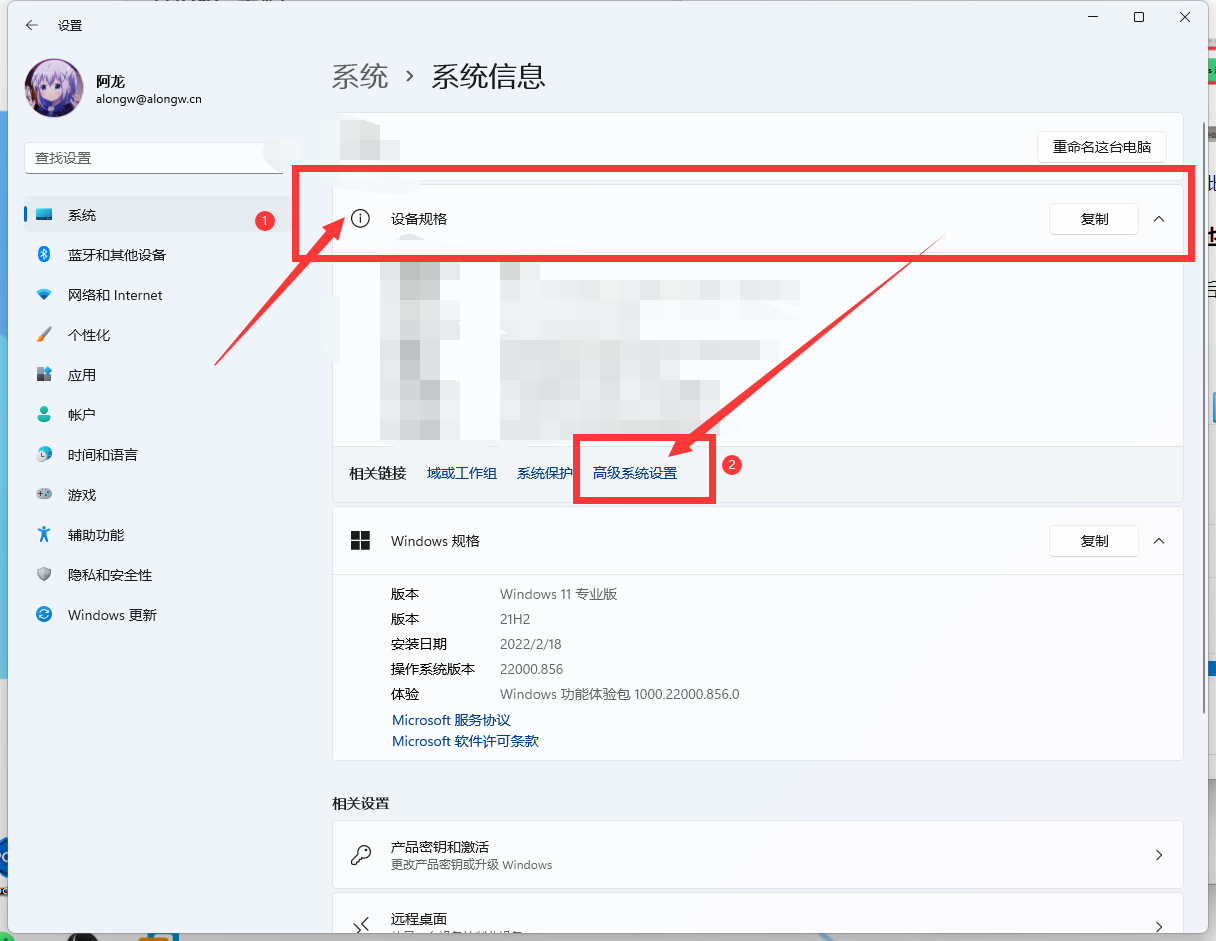Open Microsoft 服务协议 link
This screenshot has width=1216, height=941.
451,720
